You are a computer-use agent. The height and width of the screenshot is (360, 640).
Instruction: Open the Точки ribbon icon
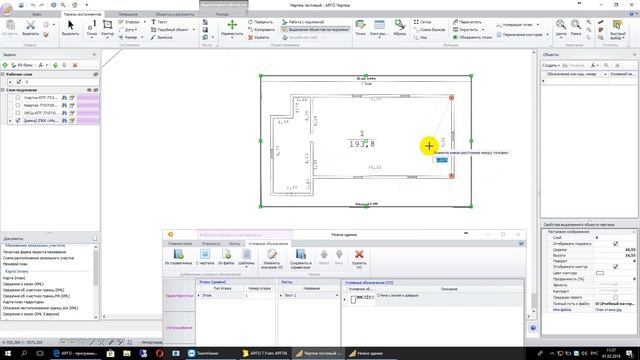click(360, 28)
